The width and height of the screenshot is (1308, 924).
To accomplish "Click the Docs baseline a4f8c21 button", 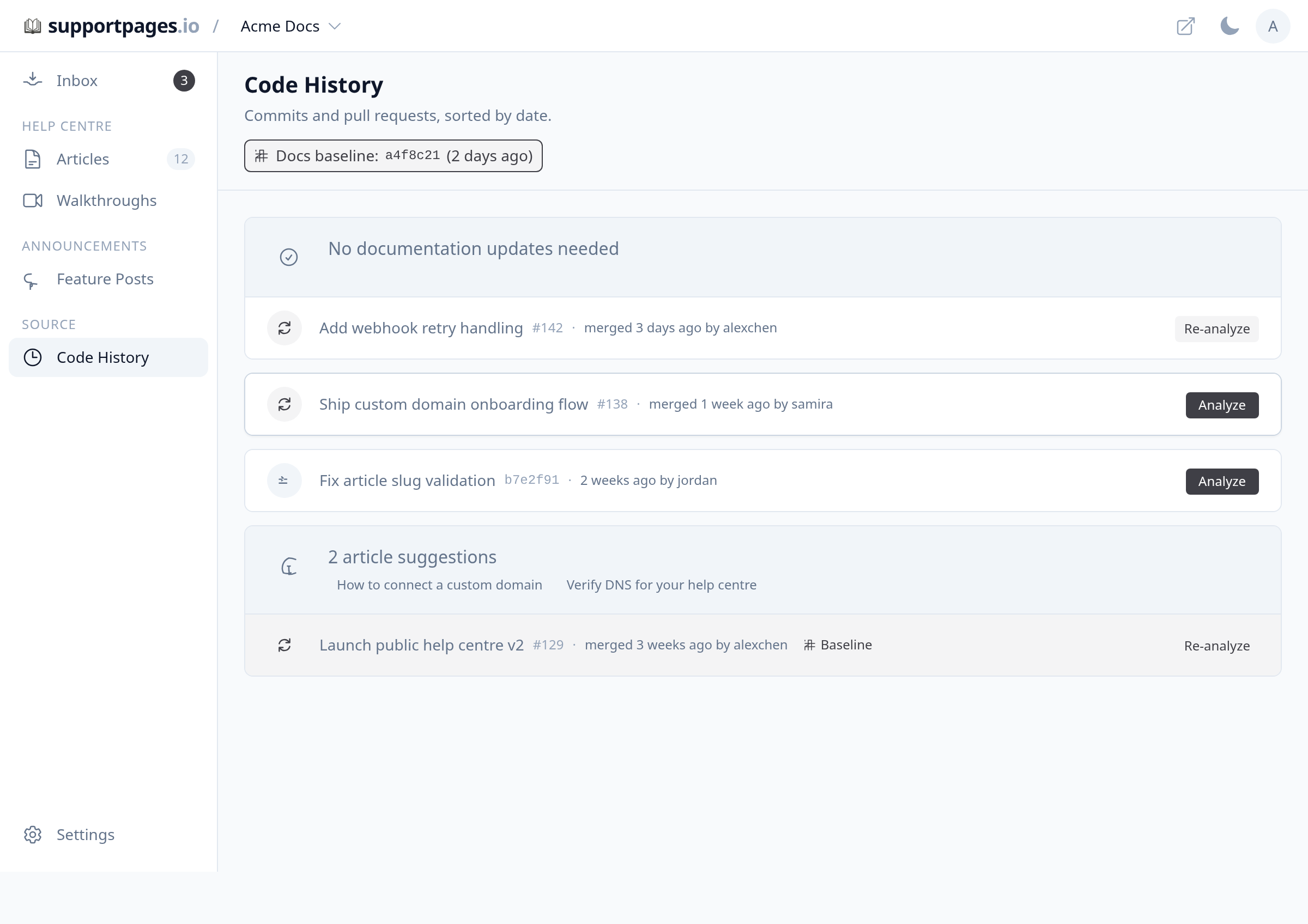I will (x=393, y=156).
